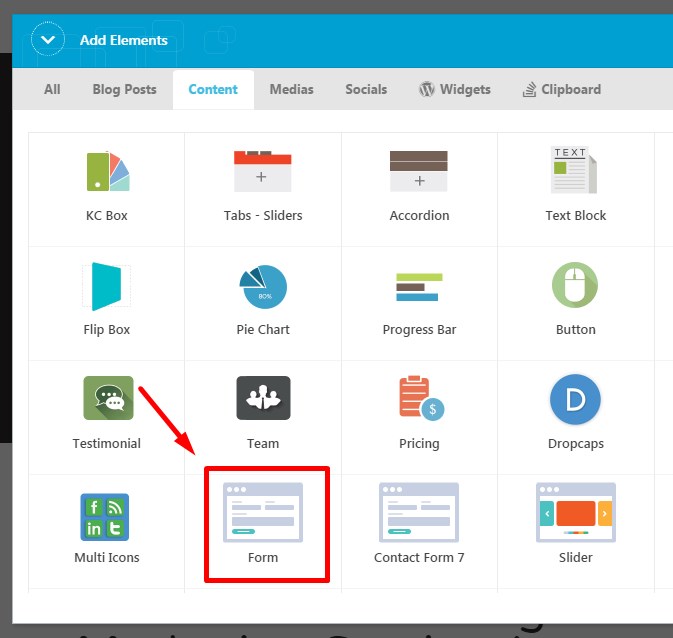The height and width of the screenshot is (638, 673).
Task: Open the Clipboard tab
Action: [561, 89]
